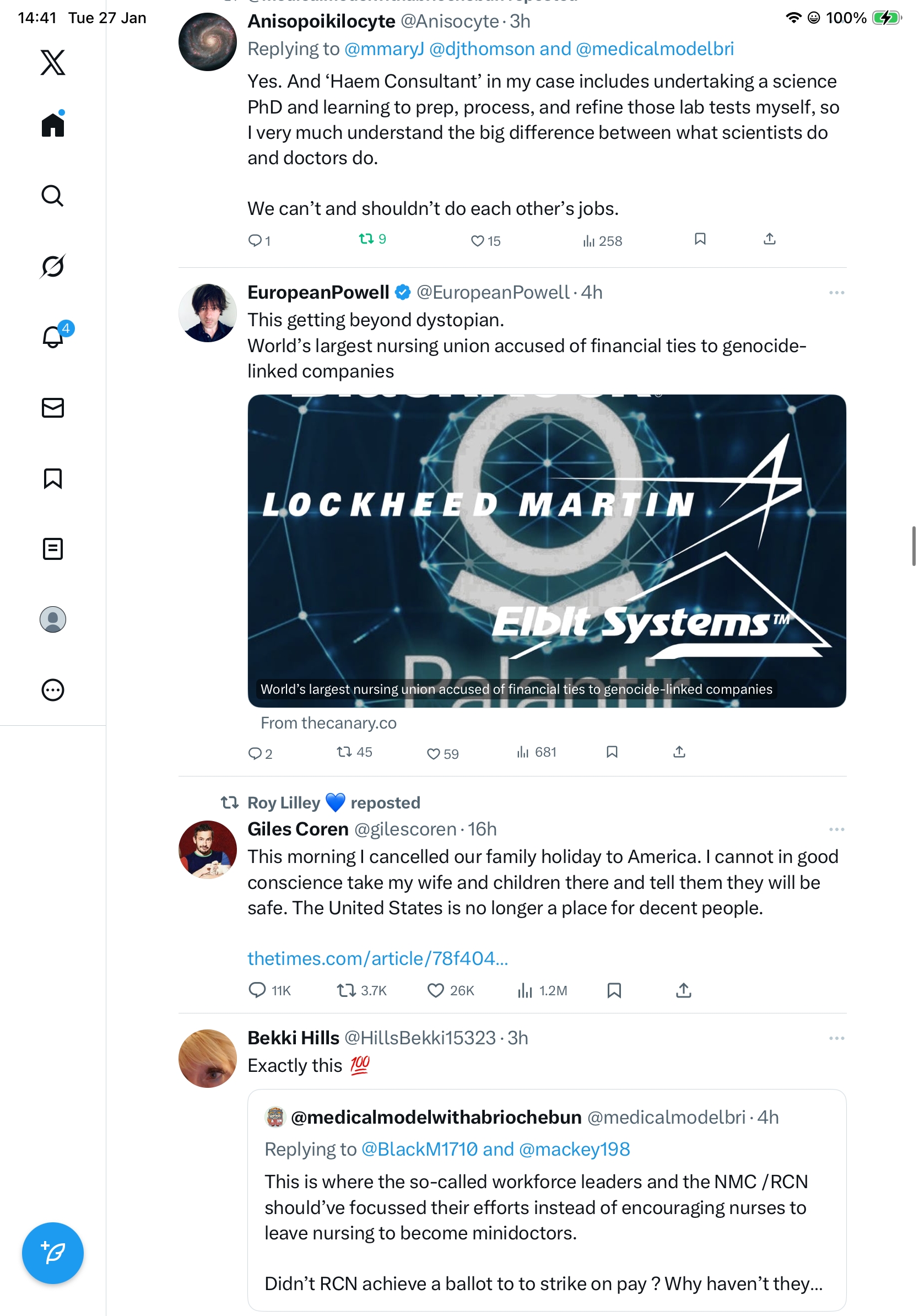Viewport: 919px width, 1316px height.
Task: Tap the compose new post button
Action: [53, 1253]
